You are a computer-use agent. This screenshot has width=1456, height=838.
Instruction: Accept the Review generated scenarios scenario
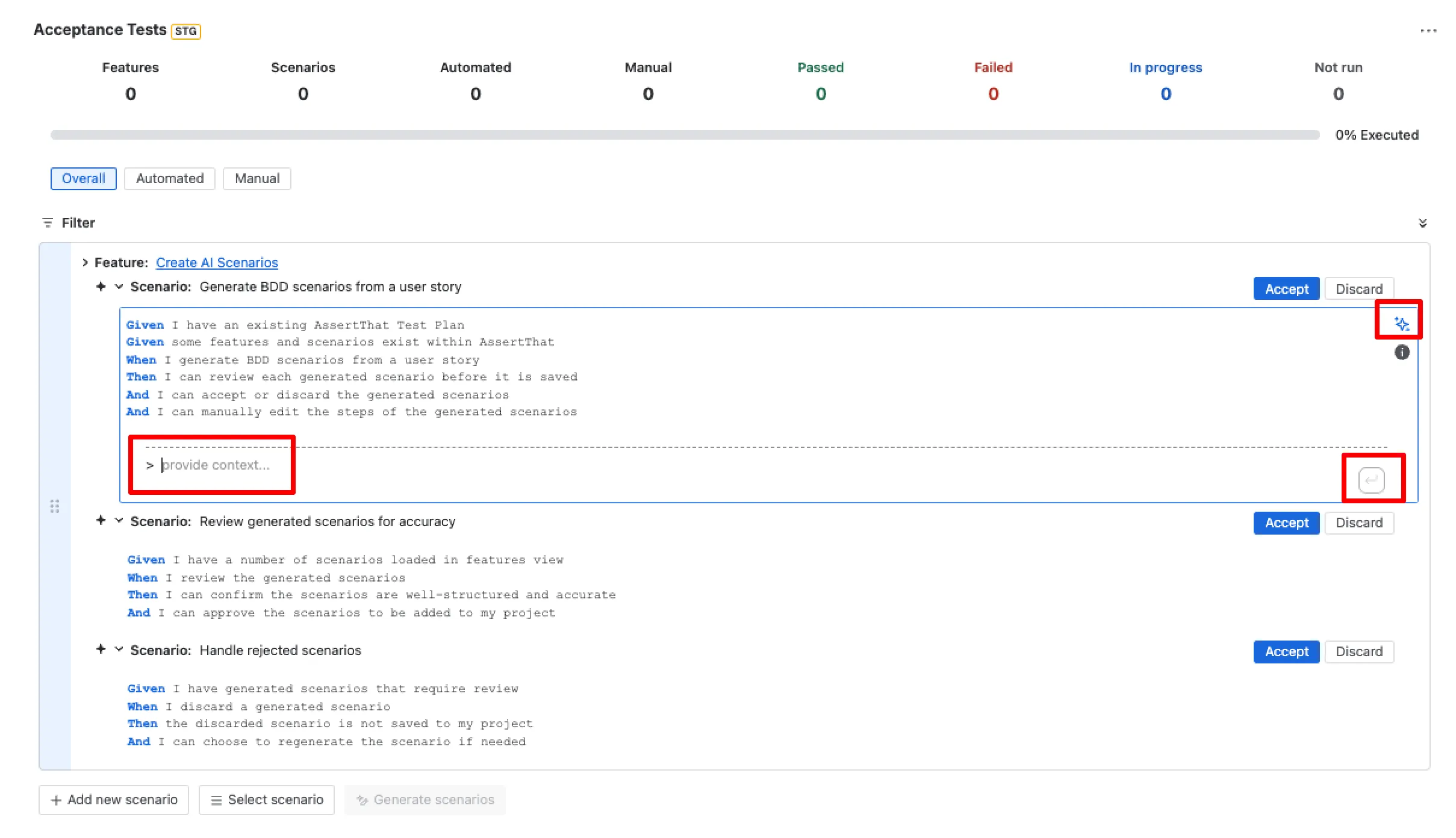1286,523
